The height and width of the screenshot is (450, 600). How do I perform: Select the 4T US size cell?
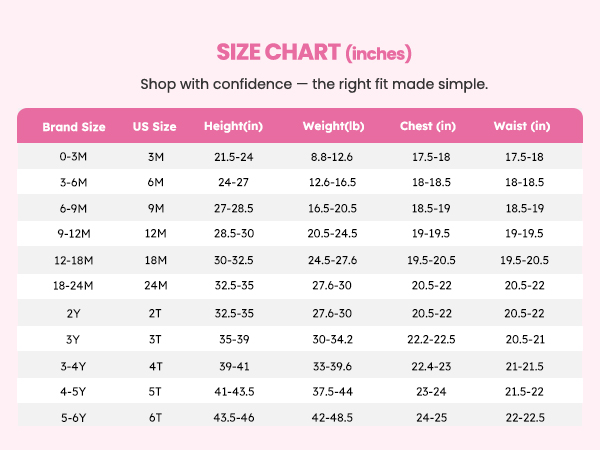[155, 366]
